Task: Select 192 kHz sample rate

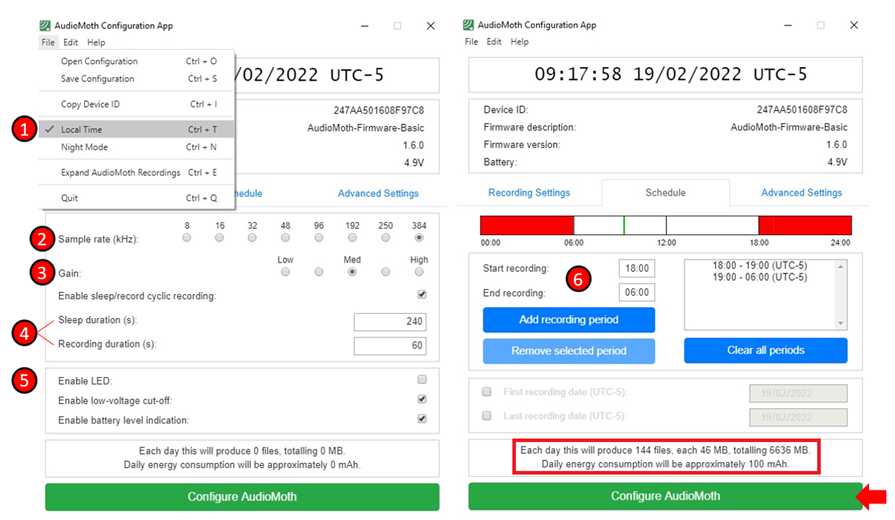Action: click(x=352, y=237)
